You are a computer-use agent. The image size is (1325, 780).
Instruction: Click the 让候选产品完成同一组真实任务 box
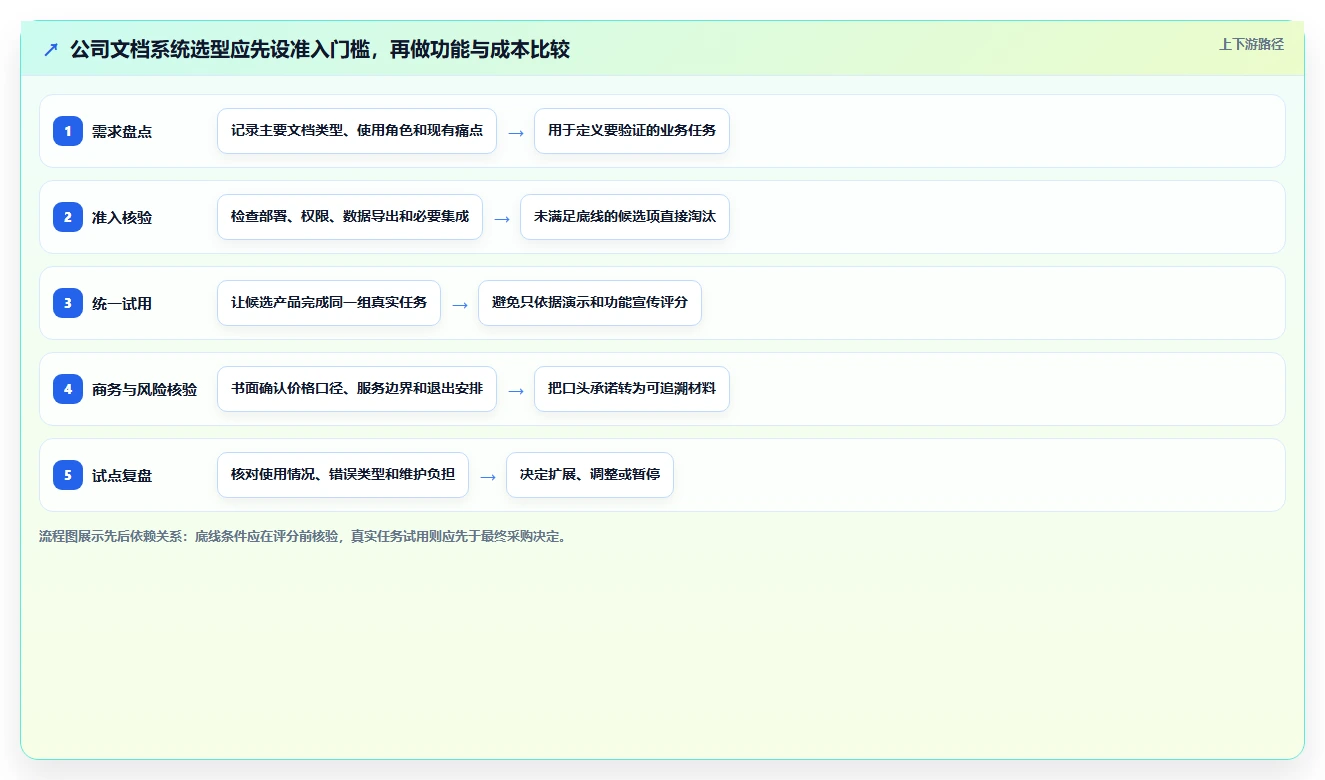[x=329, y=303]
